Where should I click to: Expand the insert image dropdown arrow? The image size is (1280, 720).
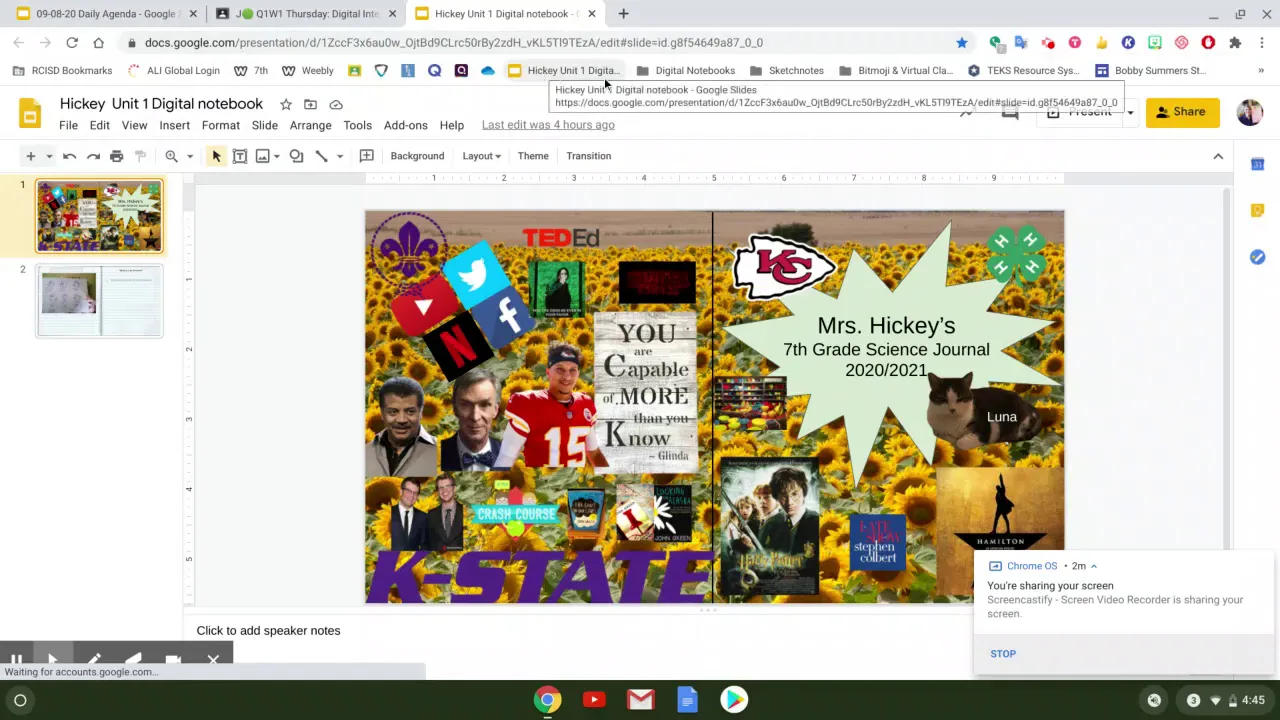(x=277, y=156)
